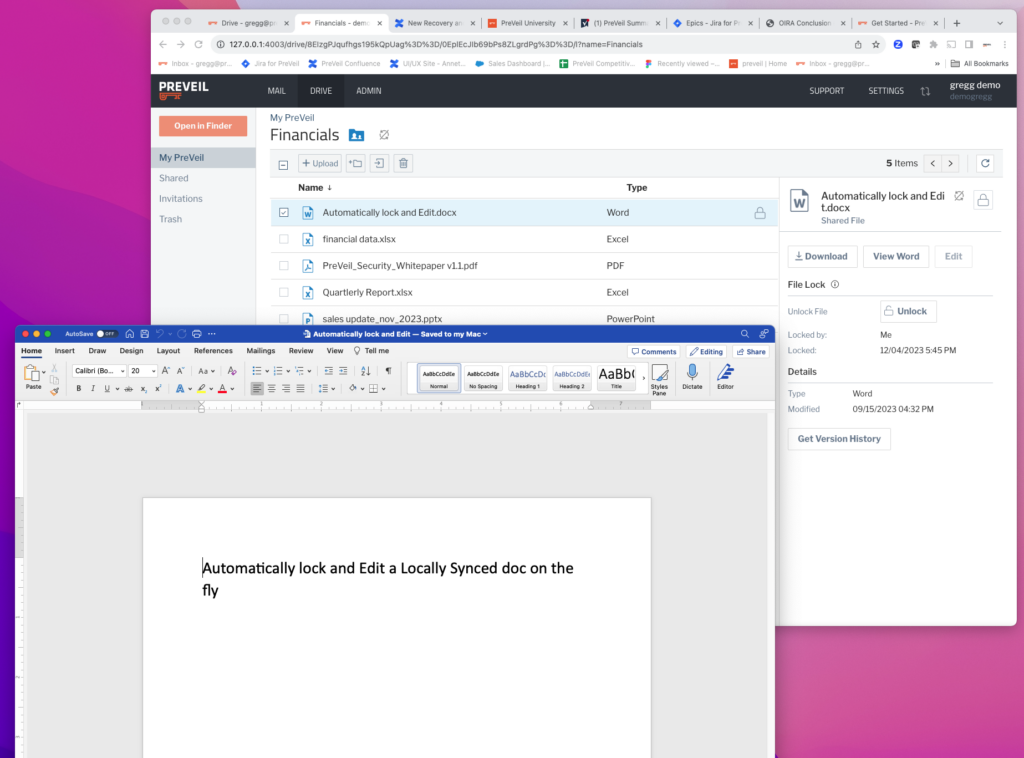Refresh the PreVeil Financials file list
This screenshot has width=1024, height=758.
[x=985, y=163]
